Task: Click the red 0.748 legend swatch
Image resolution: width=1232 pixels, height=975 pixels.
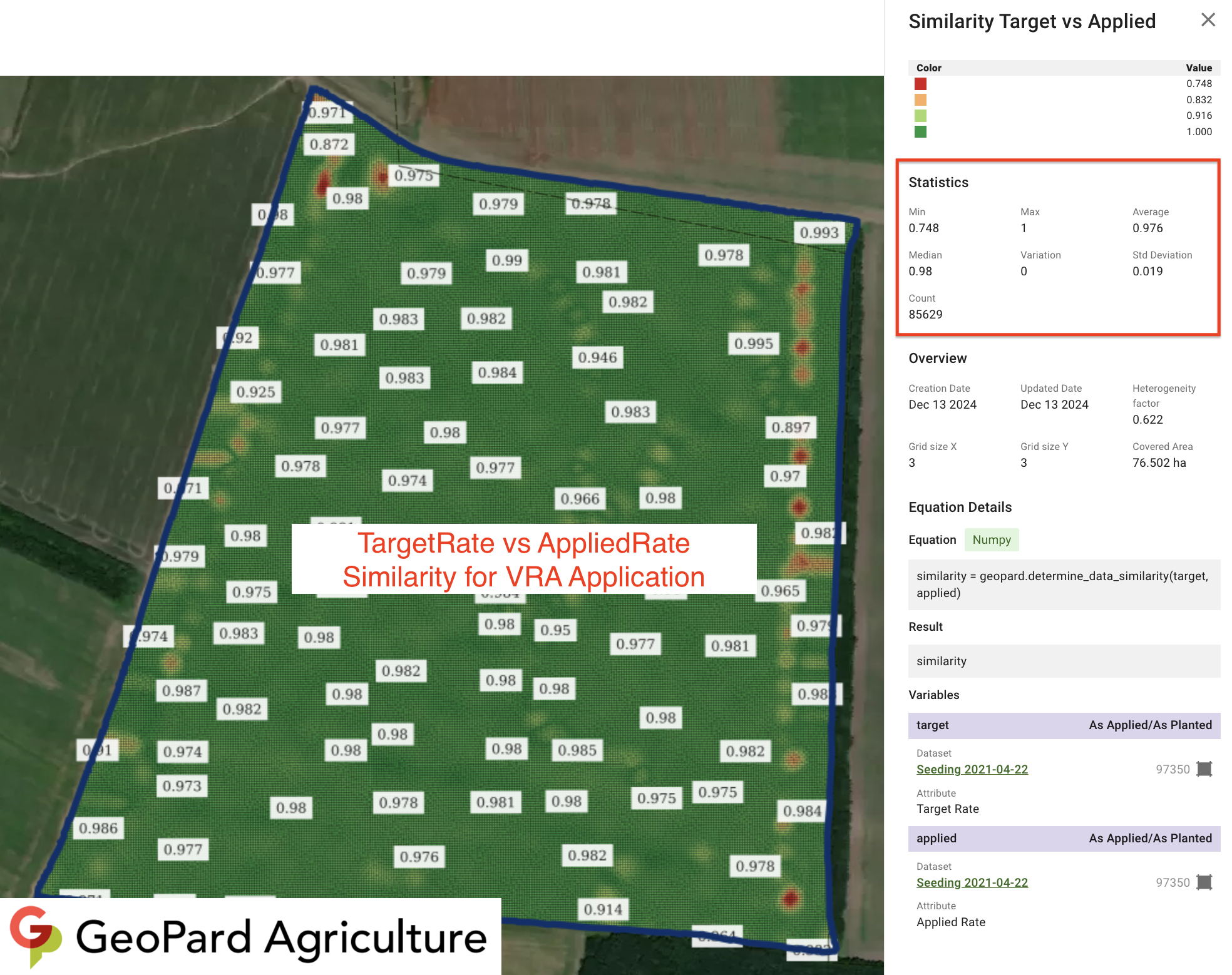Action: tap(920, 84)
